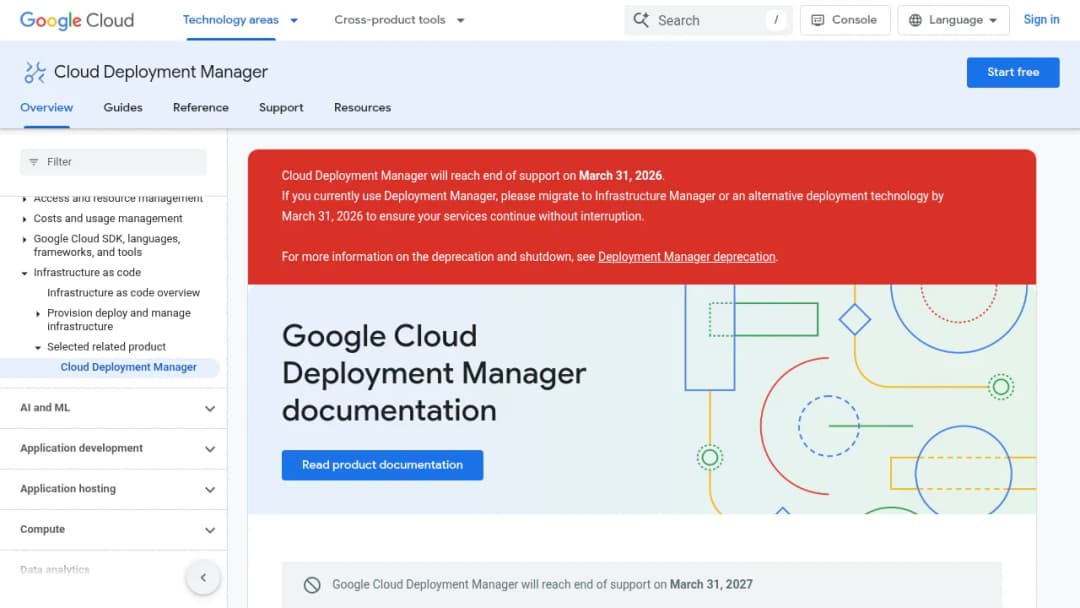Click the gray notice mentioning March 31, 2027
1080x608 pixels.
click(641, 585)
